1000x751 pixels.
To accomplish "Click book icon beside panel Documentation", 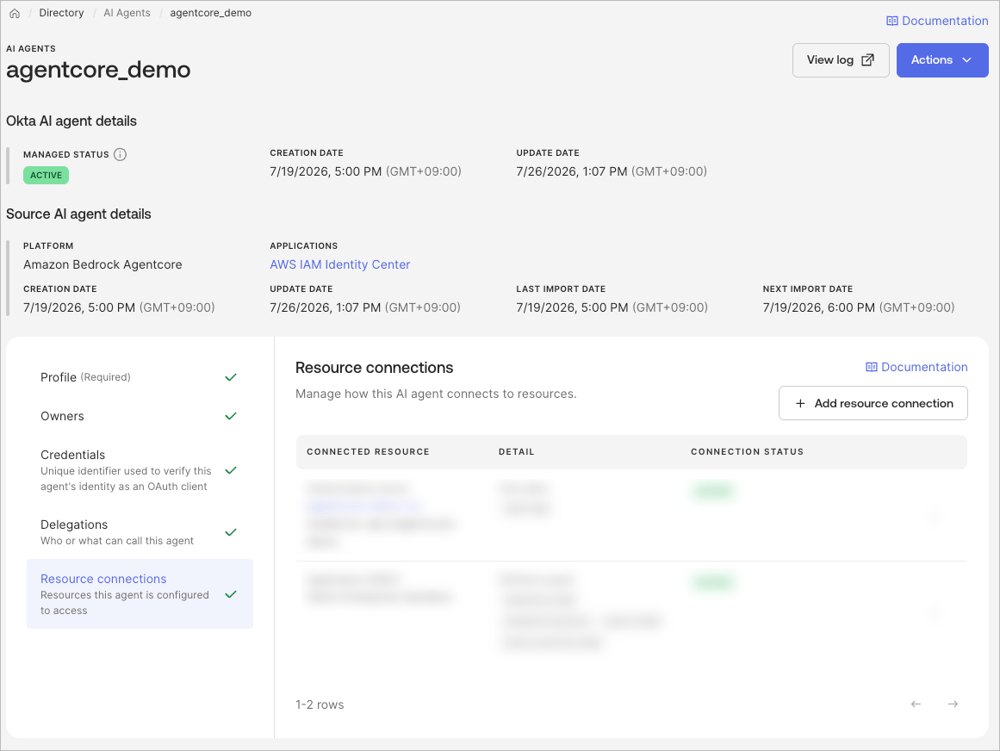I will [871, 367].
